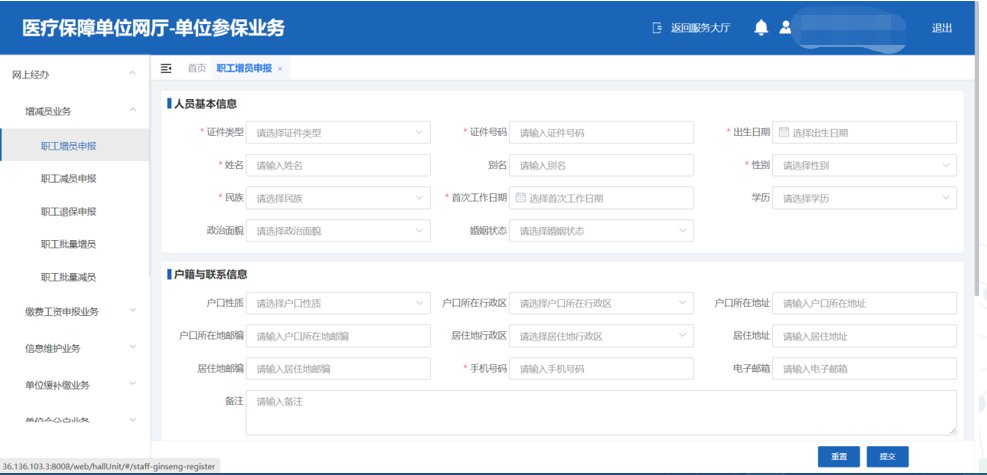Viewport: 987px width, 475px height.
Task: Click the user profile avatar icon
Action: pos(786,28)
